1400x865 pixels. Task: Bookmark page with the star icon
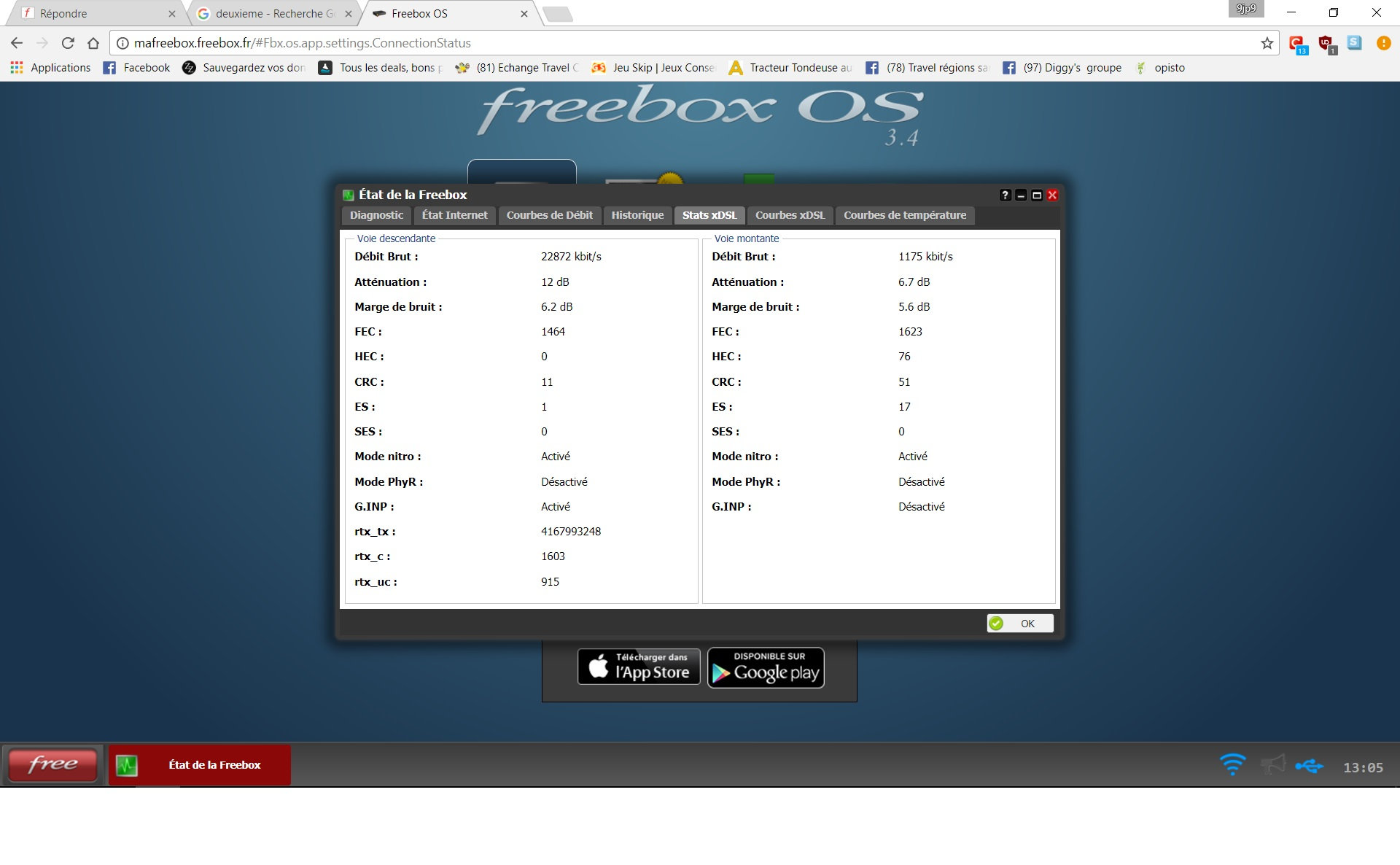click(x=1267, y=43)
